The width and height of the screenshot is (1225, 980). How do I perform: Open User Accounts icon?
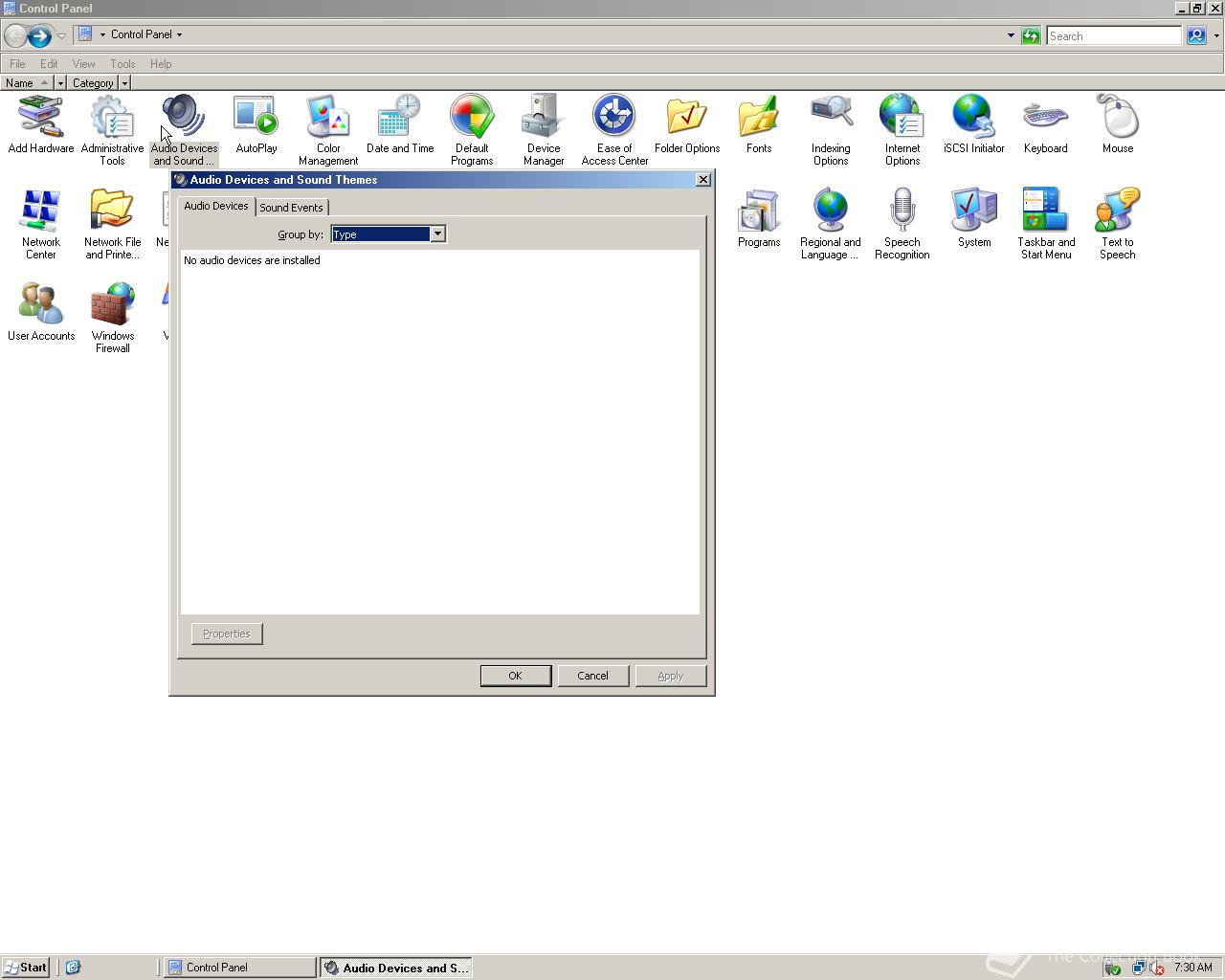click(40, 312)
